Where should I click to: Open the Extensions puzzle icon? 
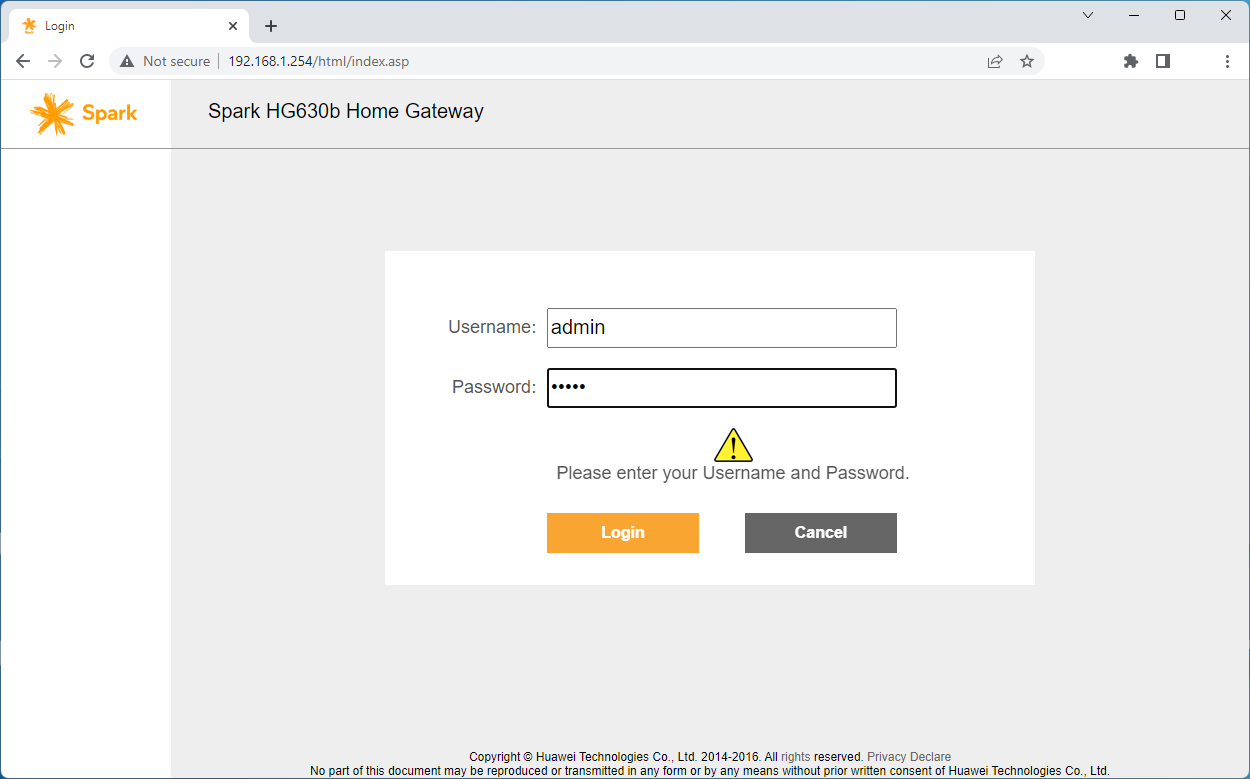(1131, 61)
